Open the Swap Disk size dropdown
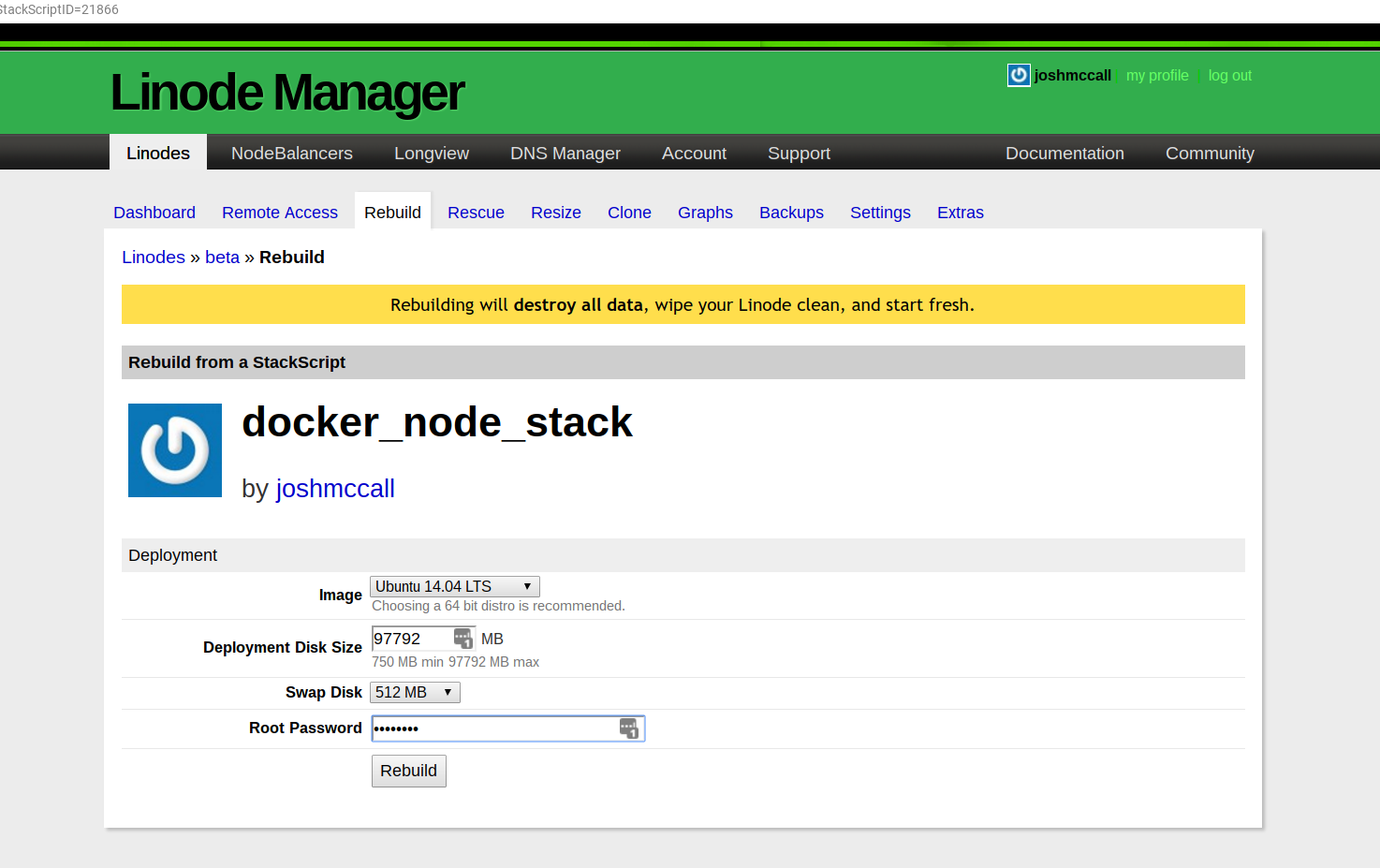The image size is (1380, 868). tap(414, 692)
